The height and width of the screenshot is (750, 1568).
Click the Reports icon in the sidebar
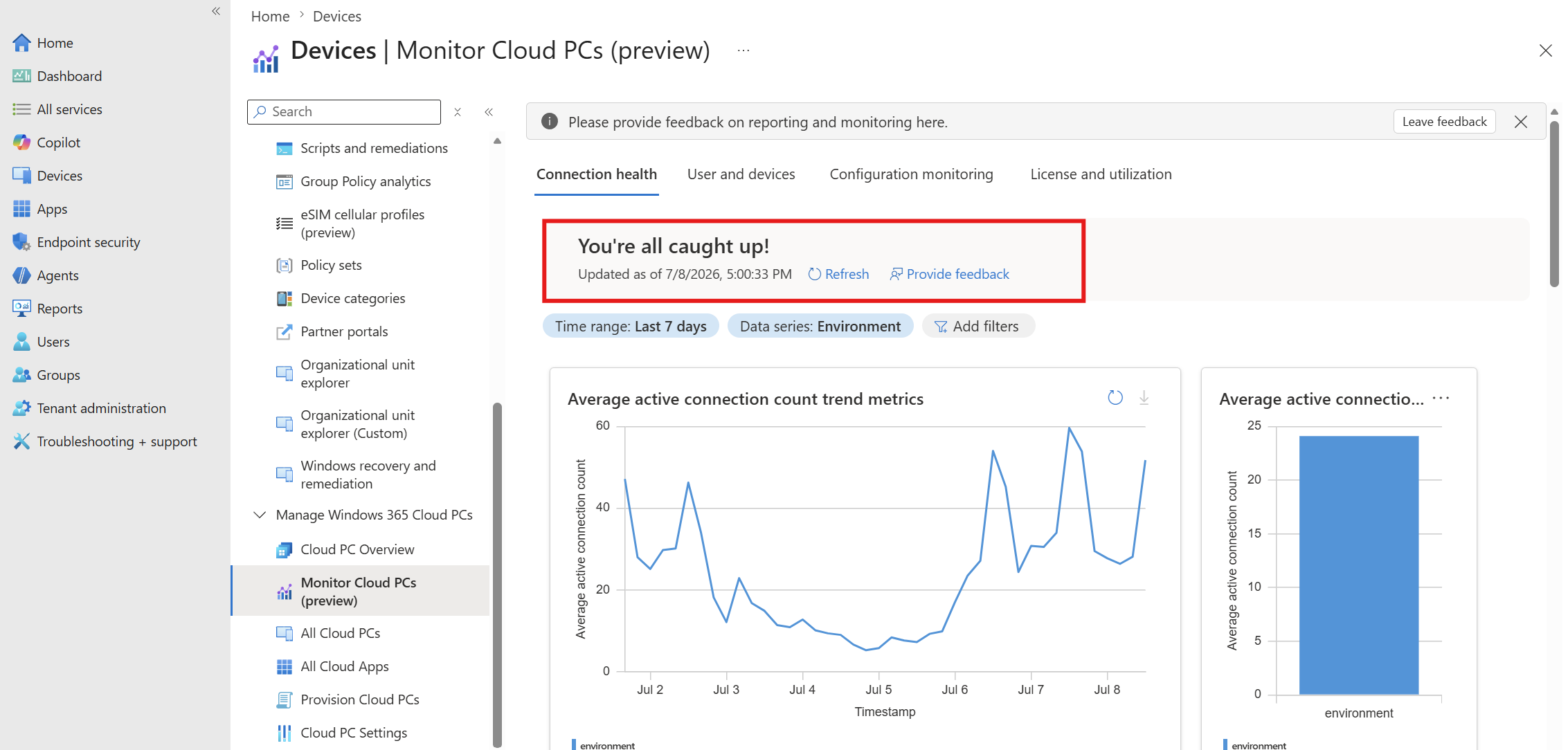pyautogui.click(x=21, y=309)
